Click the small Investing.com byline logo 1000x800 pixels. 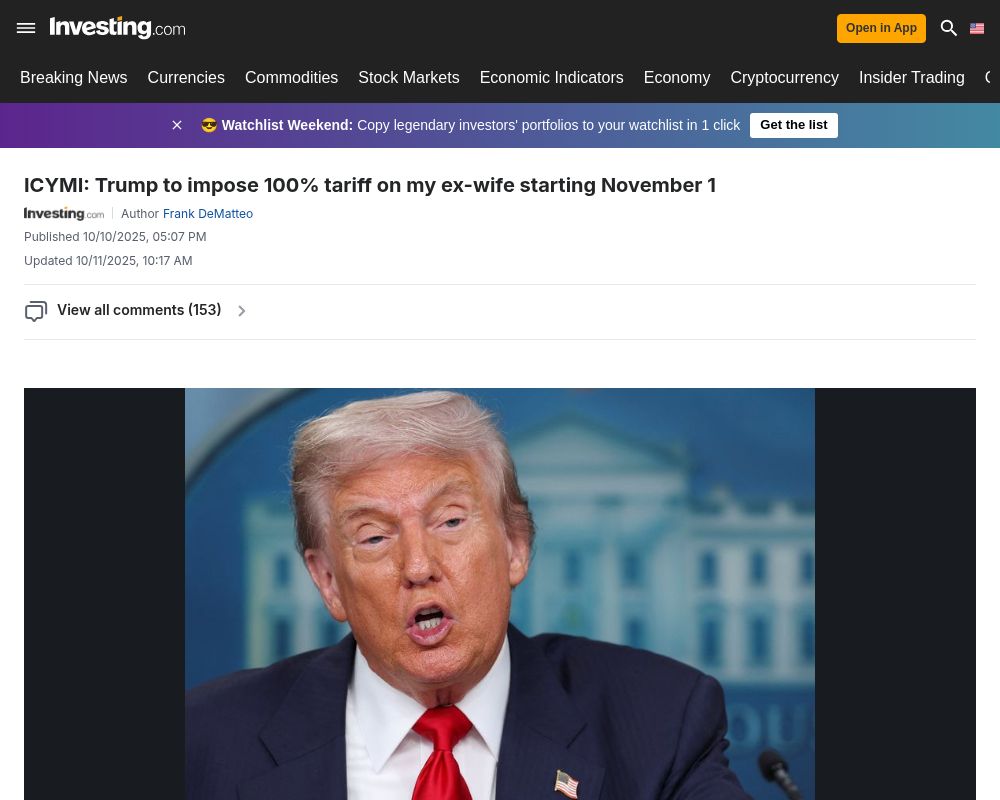point(64,214)
